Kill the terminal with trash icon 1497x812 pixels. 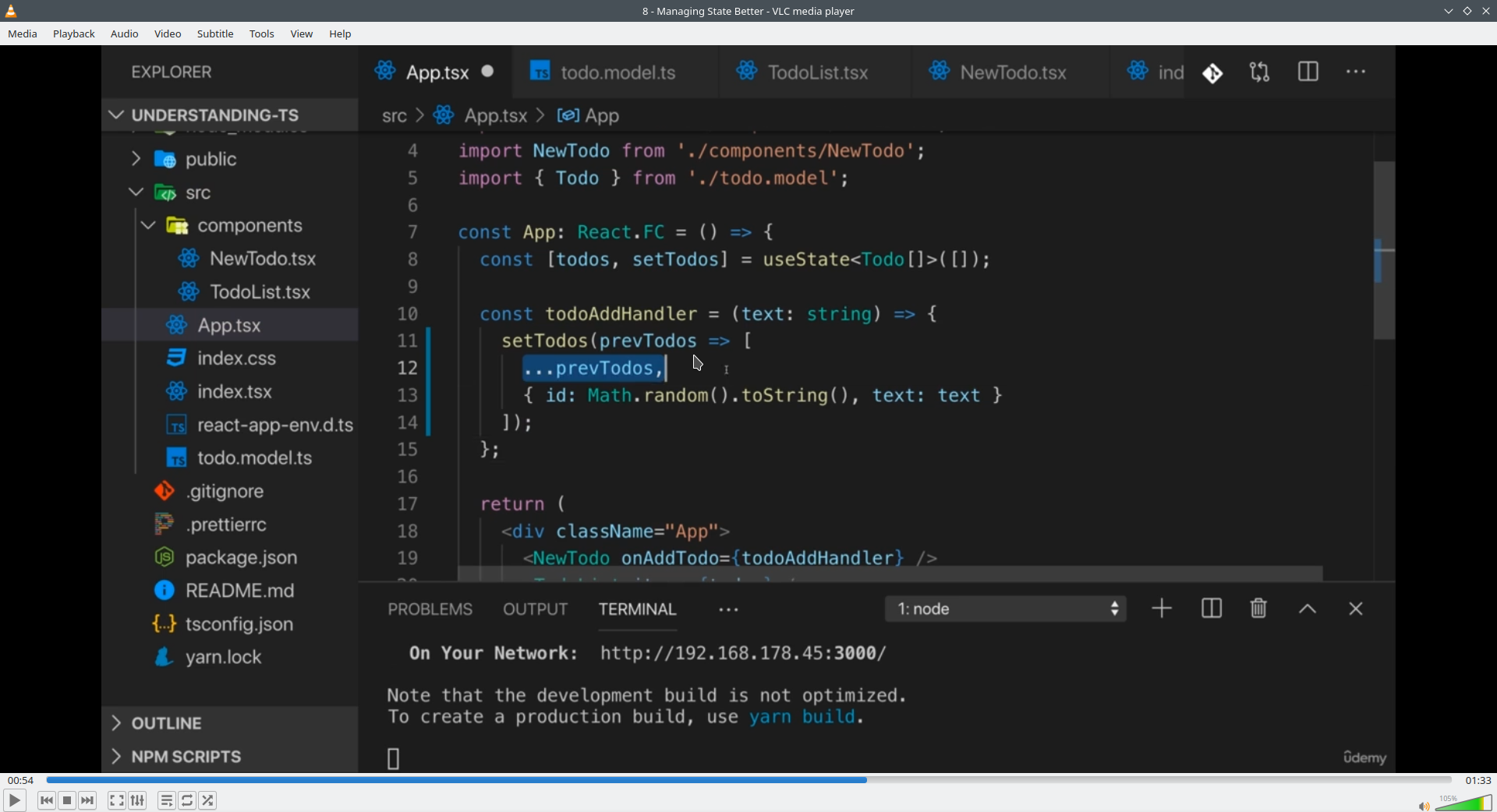tap(1258, 609)
